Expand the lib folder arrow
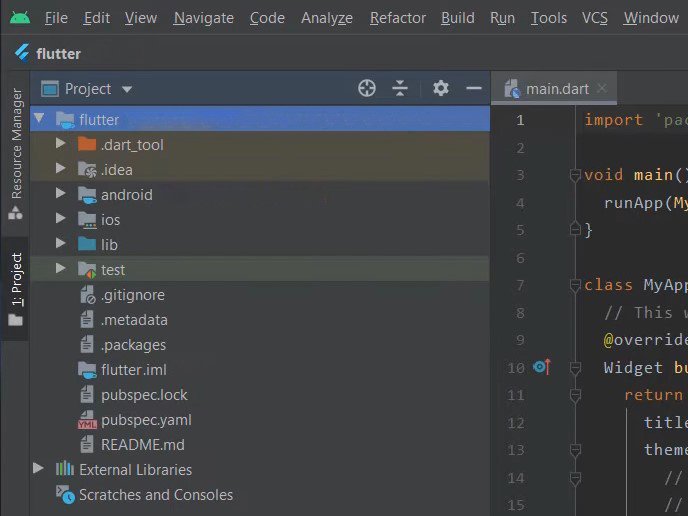The width and height of the screenshot is (688, 516). click(x=61, y=244)
